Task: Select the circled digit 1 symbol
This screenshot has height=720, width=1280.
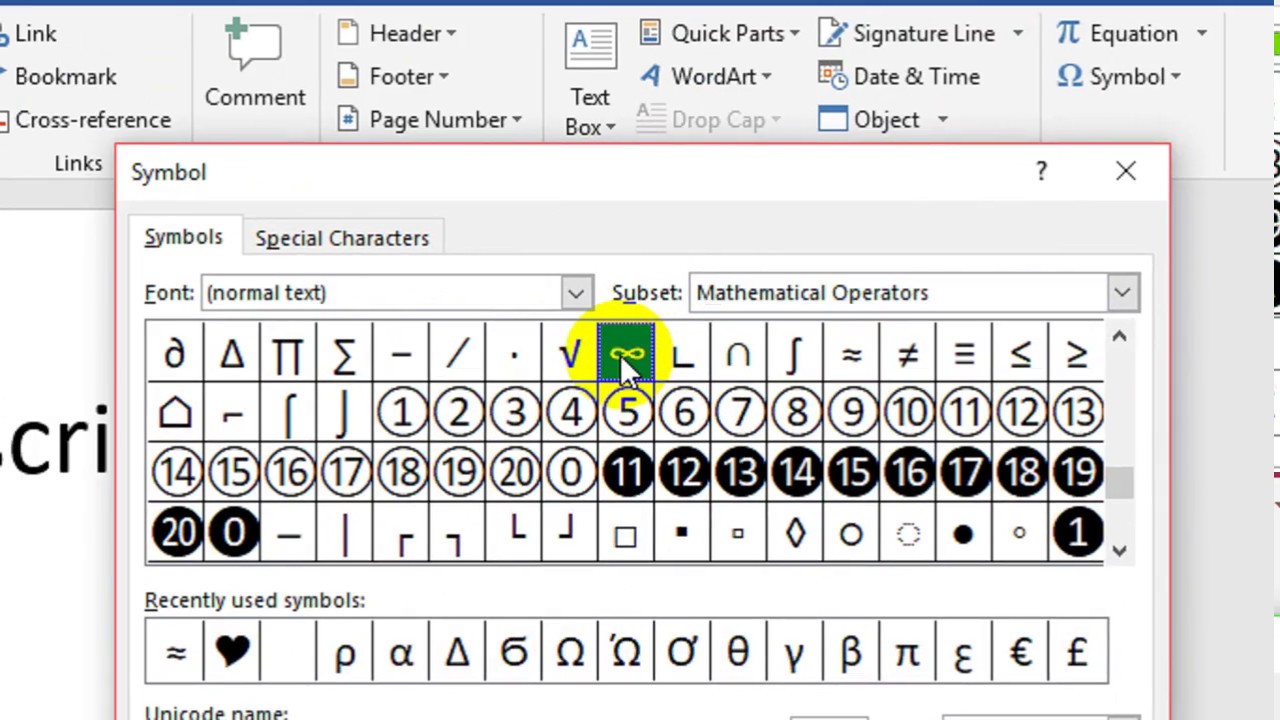Action: 401,413
